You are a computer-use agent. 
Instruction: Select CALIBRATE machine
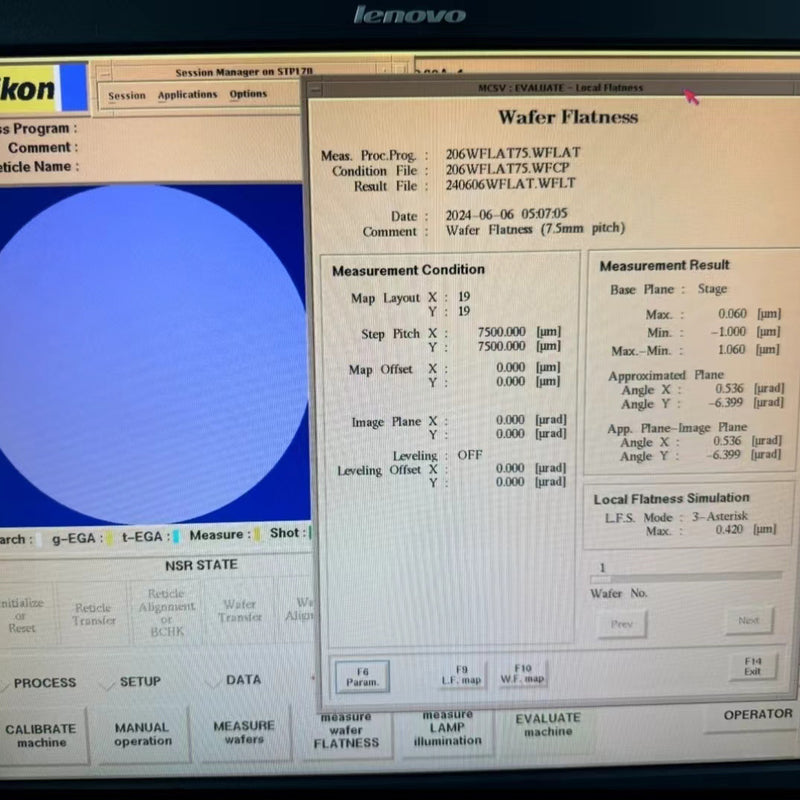[x=41, y=736]
